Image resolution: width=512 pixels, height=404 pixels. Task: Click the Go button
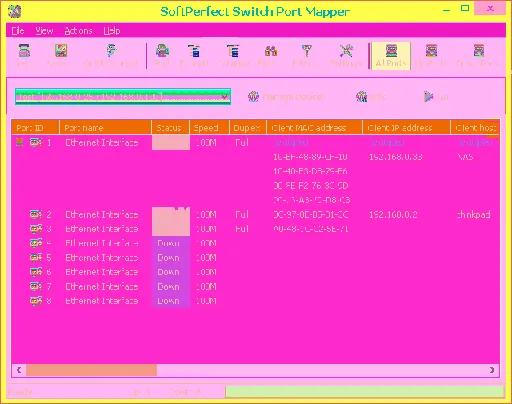pos(436,97)
